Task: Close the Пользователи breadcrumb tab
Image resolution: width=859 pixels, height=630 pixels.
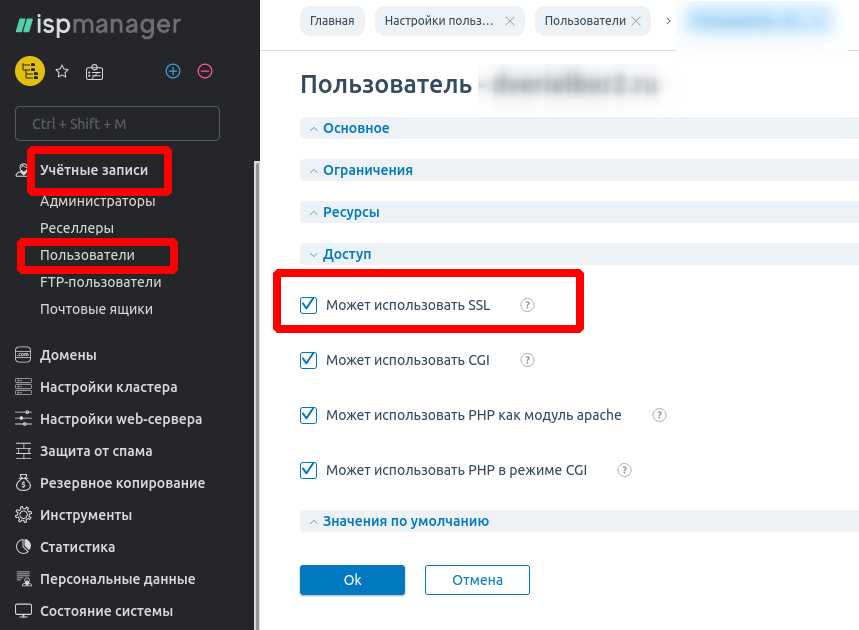Action: tap(636, 20)
